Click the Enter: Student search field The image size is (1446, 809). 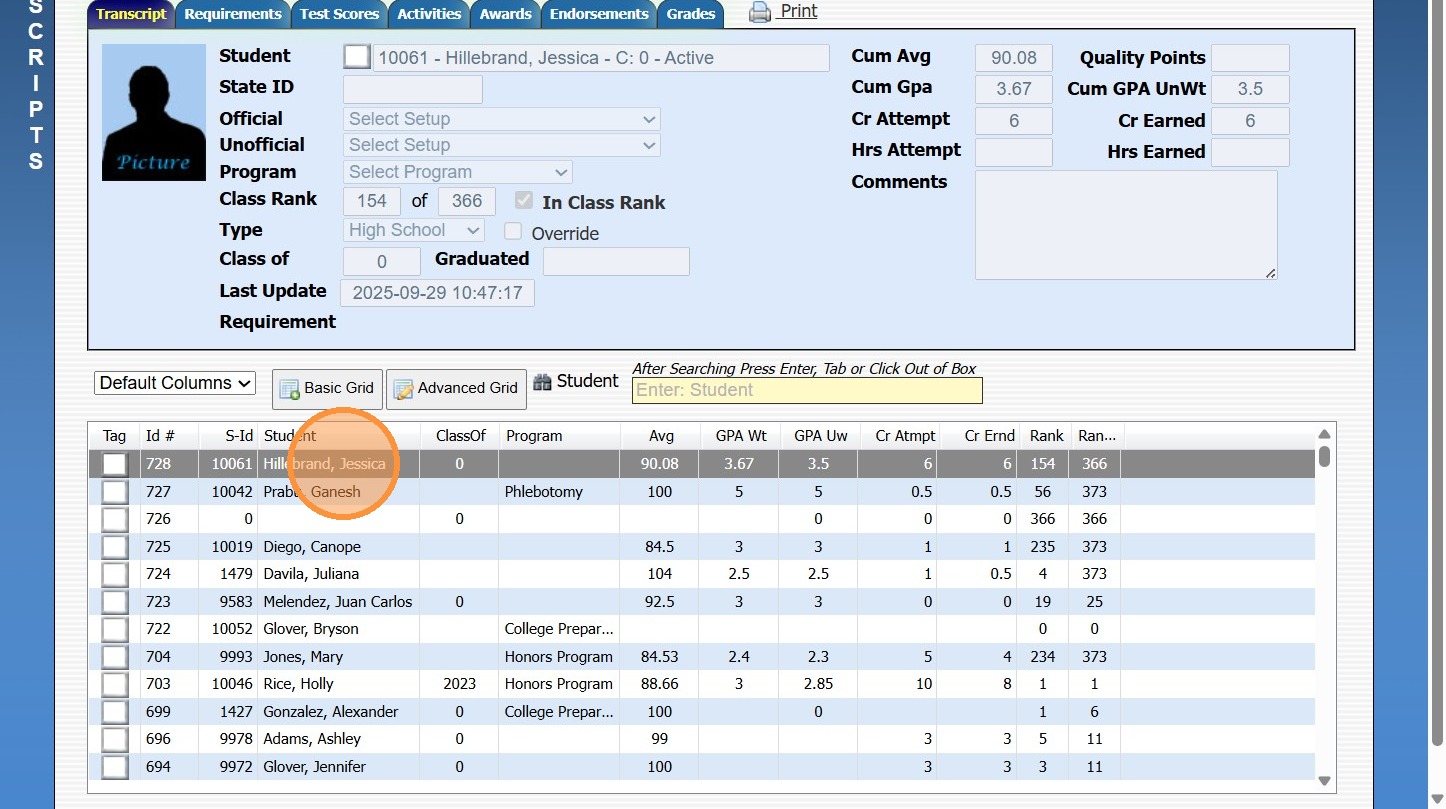(807, 390)
